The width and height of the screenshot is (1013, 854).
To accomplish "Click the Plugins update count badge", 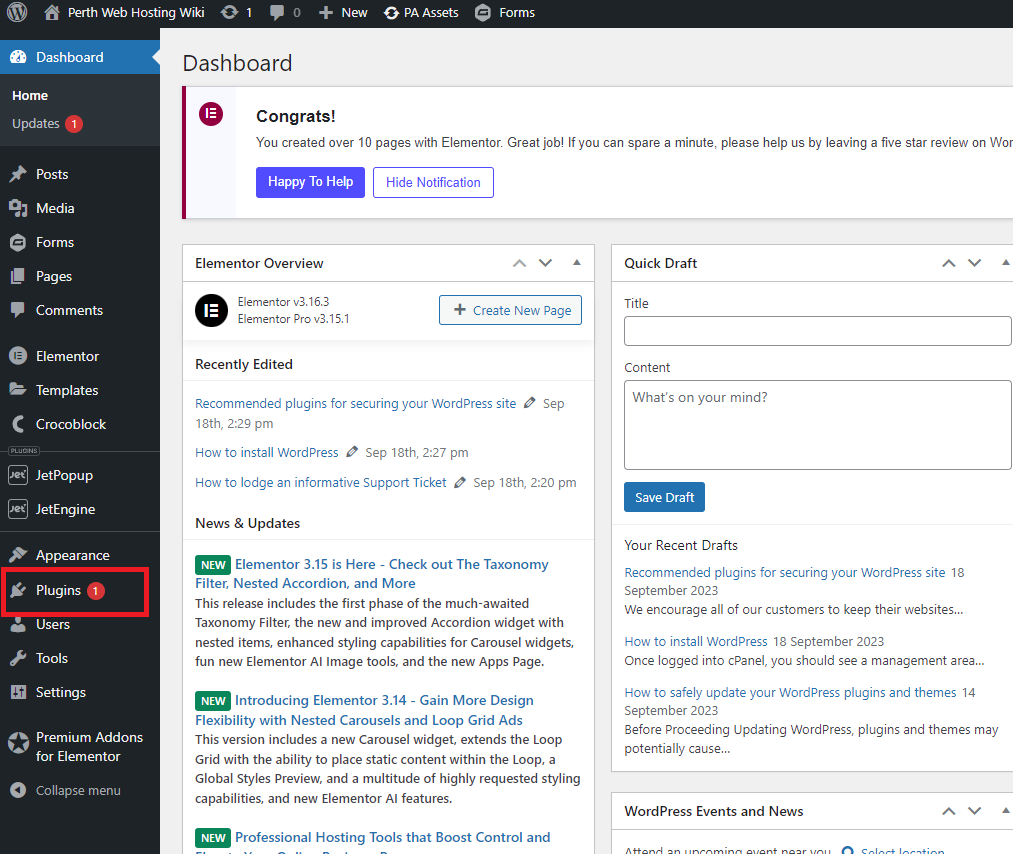I will tap(96, 590).
